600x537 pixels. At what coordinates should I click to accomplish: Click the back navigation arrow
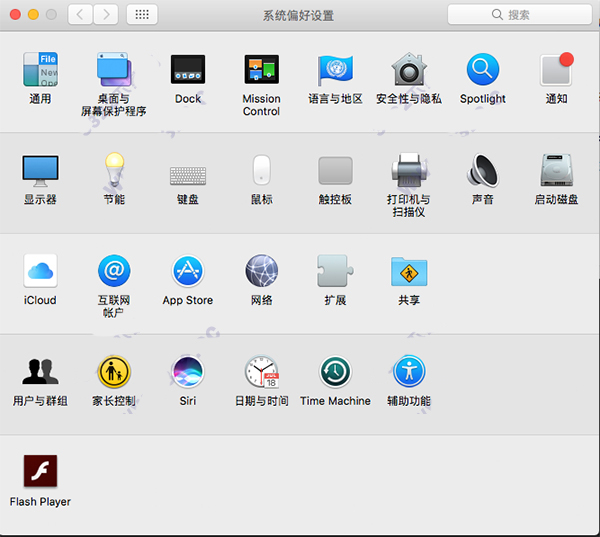point(80,15)
